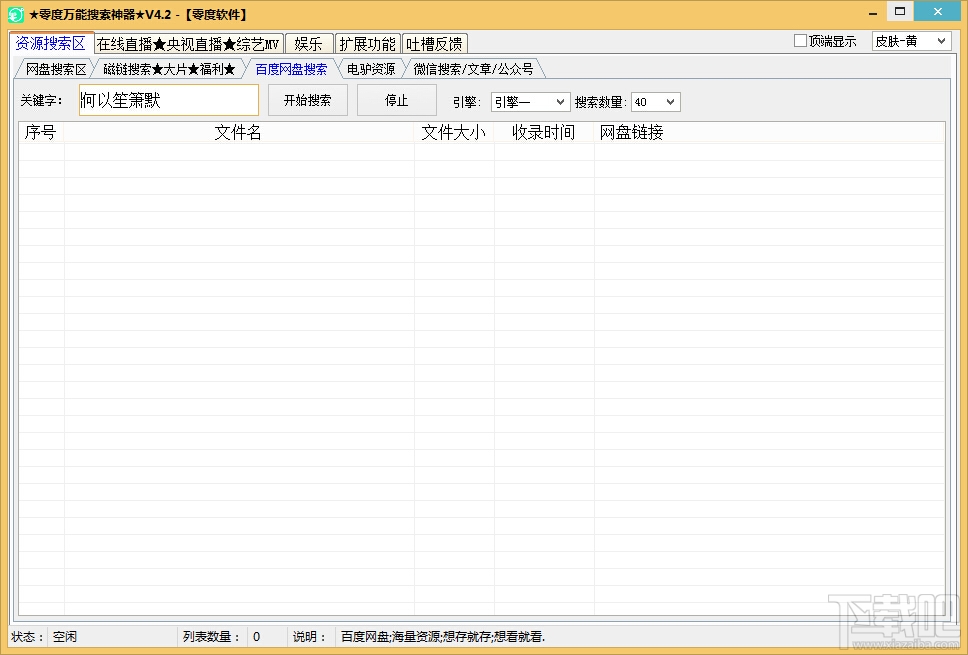Screen dimensions: 968x655
Task: Open the 皮肤-黄 skin dropdown
Action: click(911, 41)
